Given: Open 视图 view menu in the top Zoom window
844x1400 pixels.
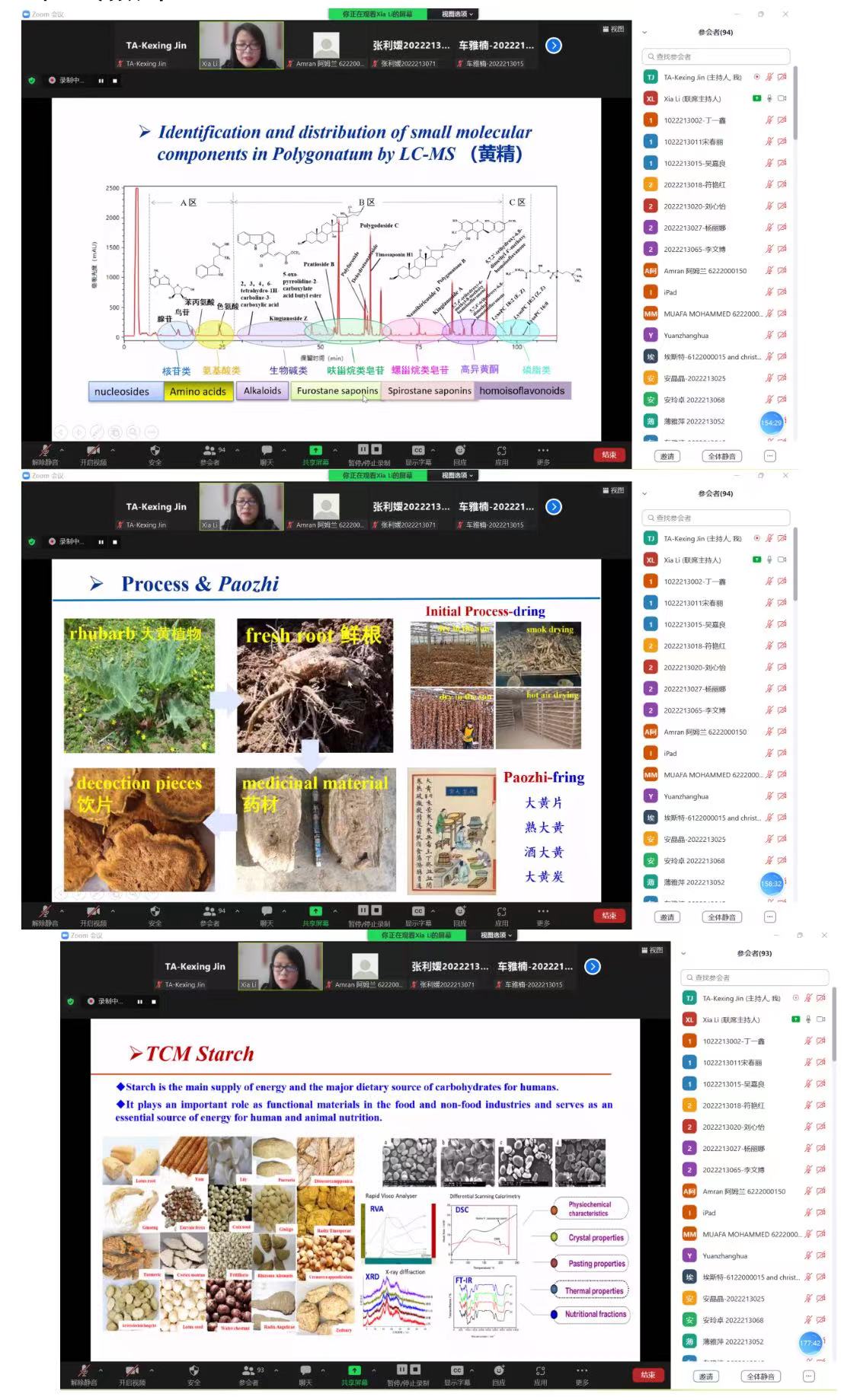Looking at the screenshot, I should tap(613, 29).
